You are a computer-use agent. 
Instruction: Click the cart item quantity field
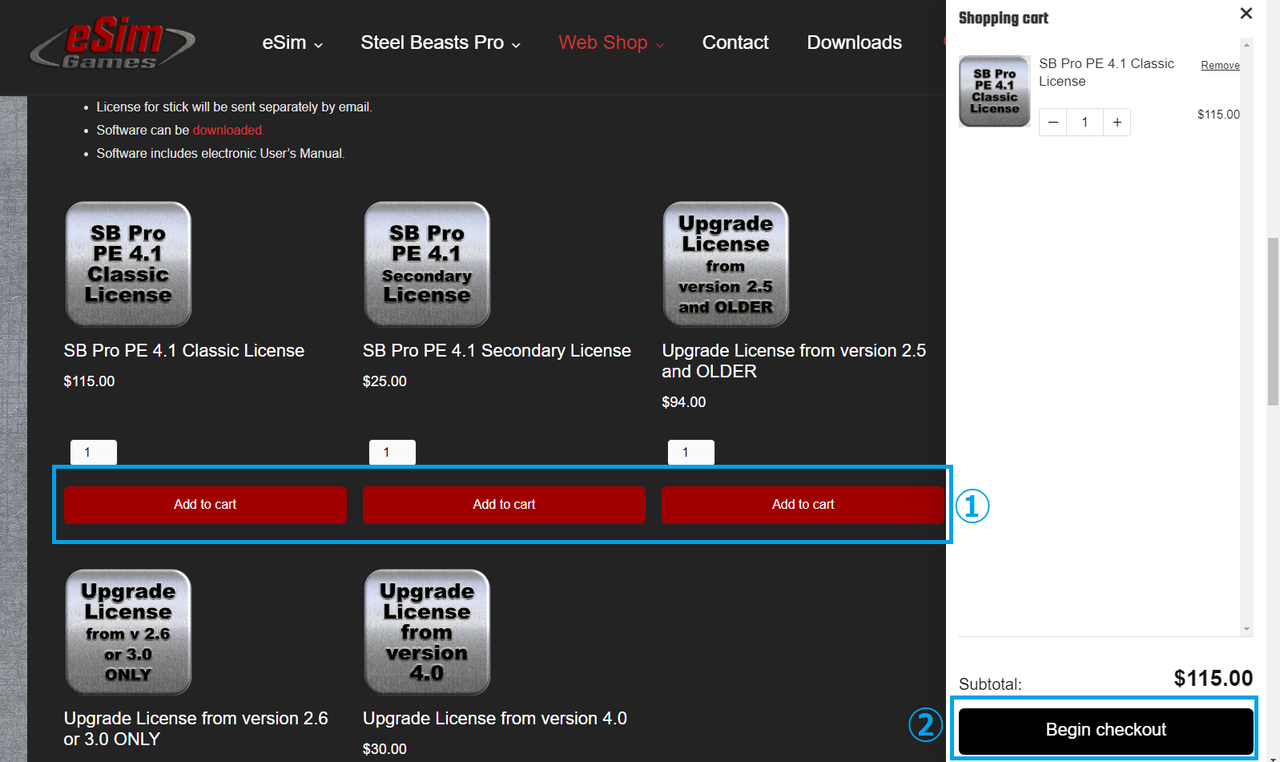pos(1085,122)
